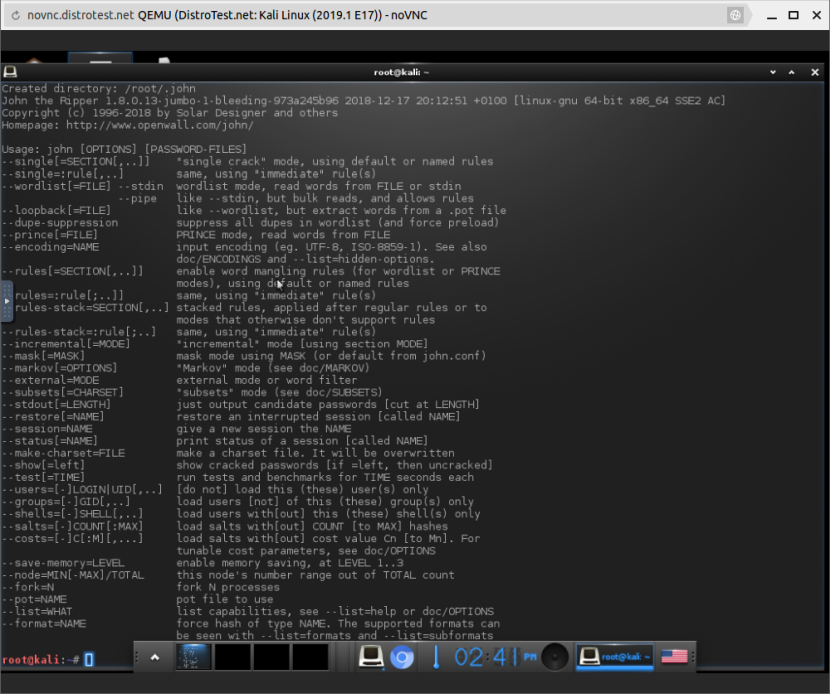This screenshot has width=830, height=694.
Task: Click the '--wordlist[=FILE] --stdin' option text
Action: (83, 186)
